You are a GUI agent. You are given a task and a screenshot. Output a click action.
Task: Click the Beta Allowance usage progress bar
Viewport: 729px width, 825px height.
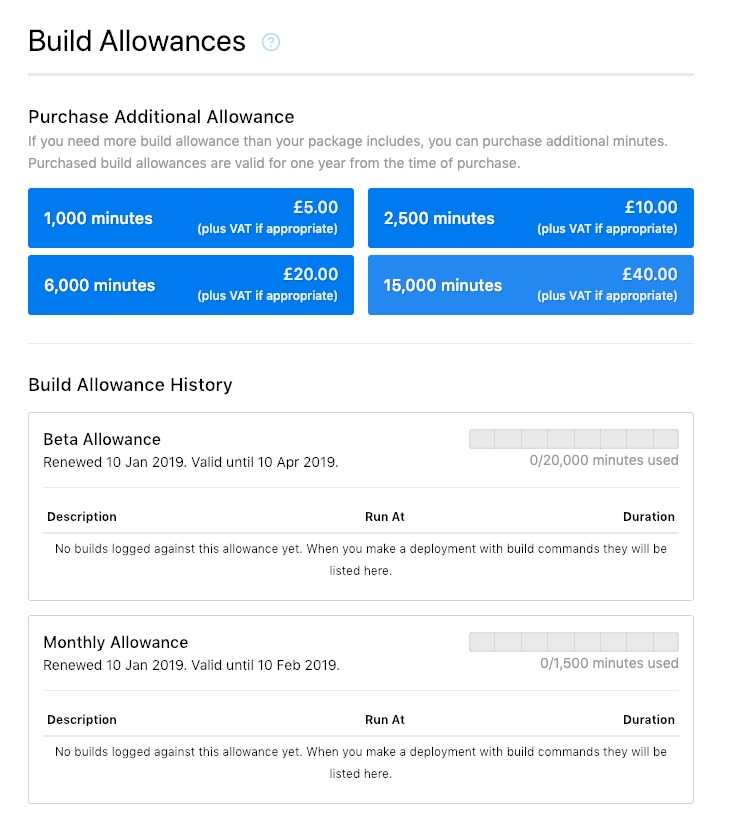[574, 439]
